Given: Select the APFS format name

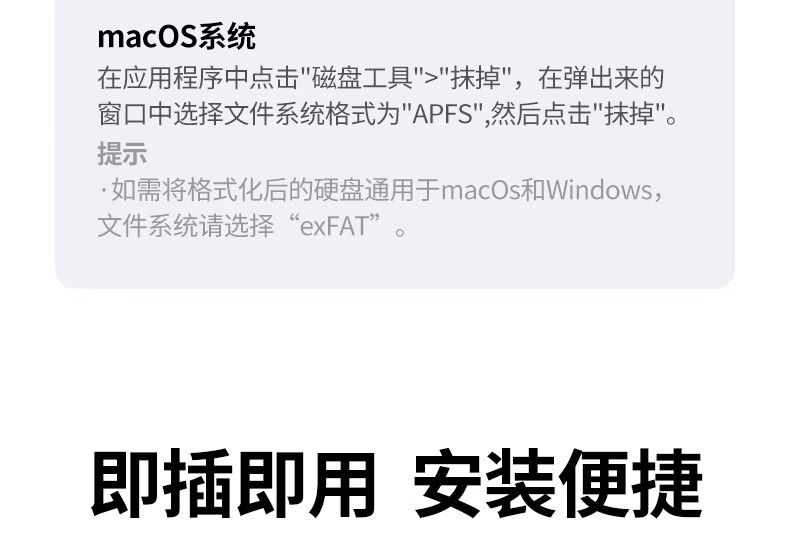Looking at the screenshot, I should tap(443, 114).
